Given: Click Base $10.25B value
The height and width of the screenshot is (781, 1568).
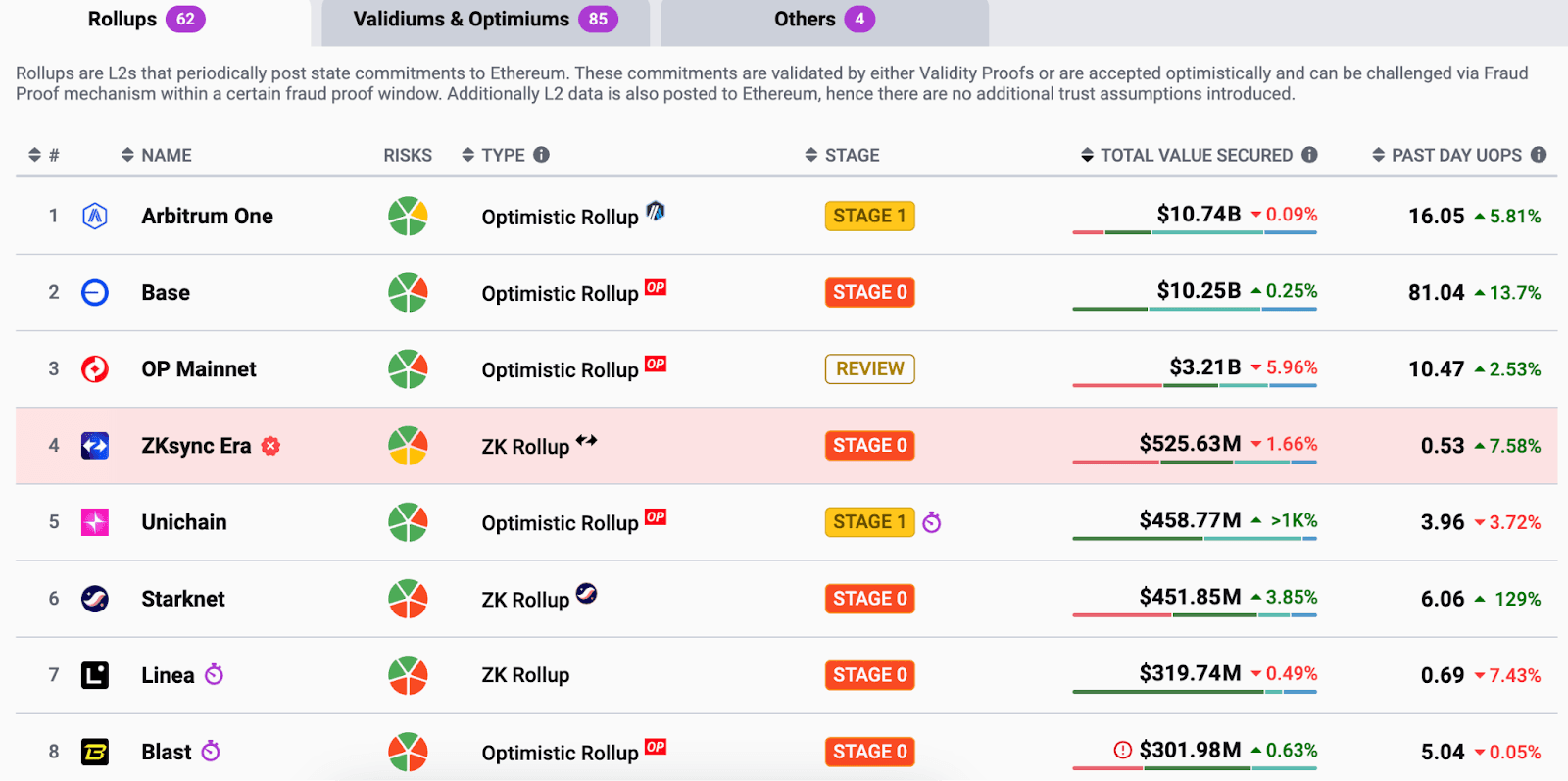Looking at the screenshot, I should pyautogui.click(x=1199, y=290).
